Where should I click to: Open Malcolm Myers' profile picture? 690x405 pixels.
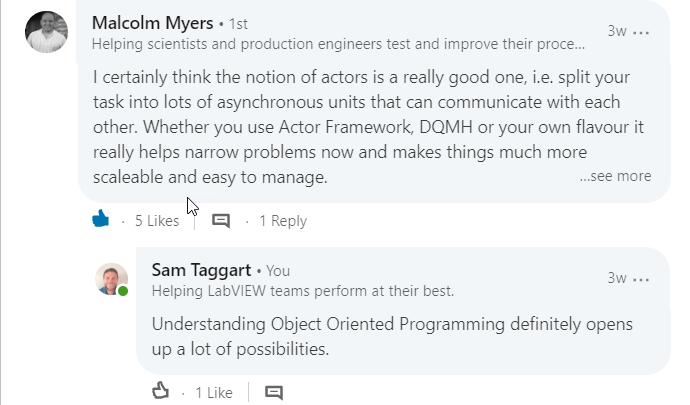coord(47,32)
